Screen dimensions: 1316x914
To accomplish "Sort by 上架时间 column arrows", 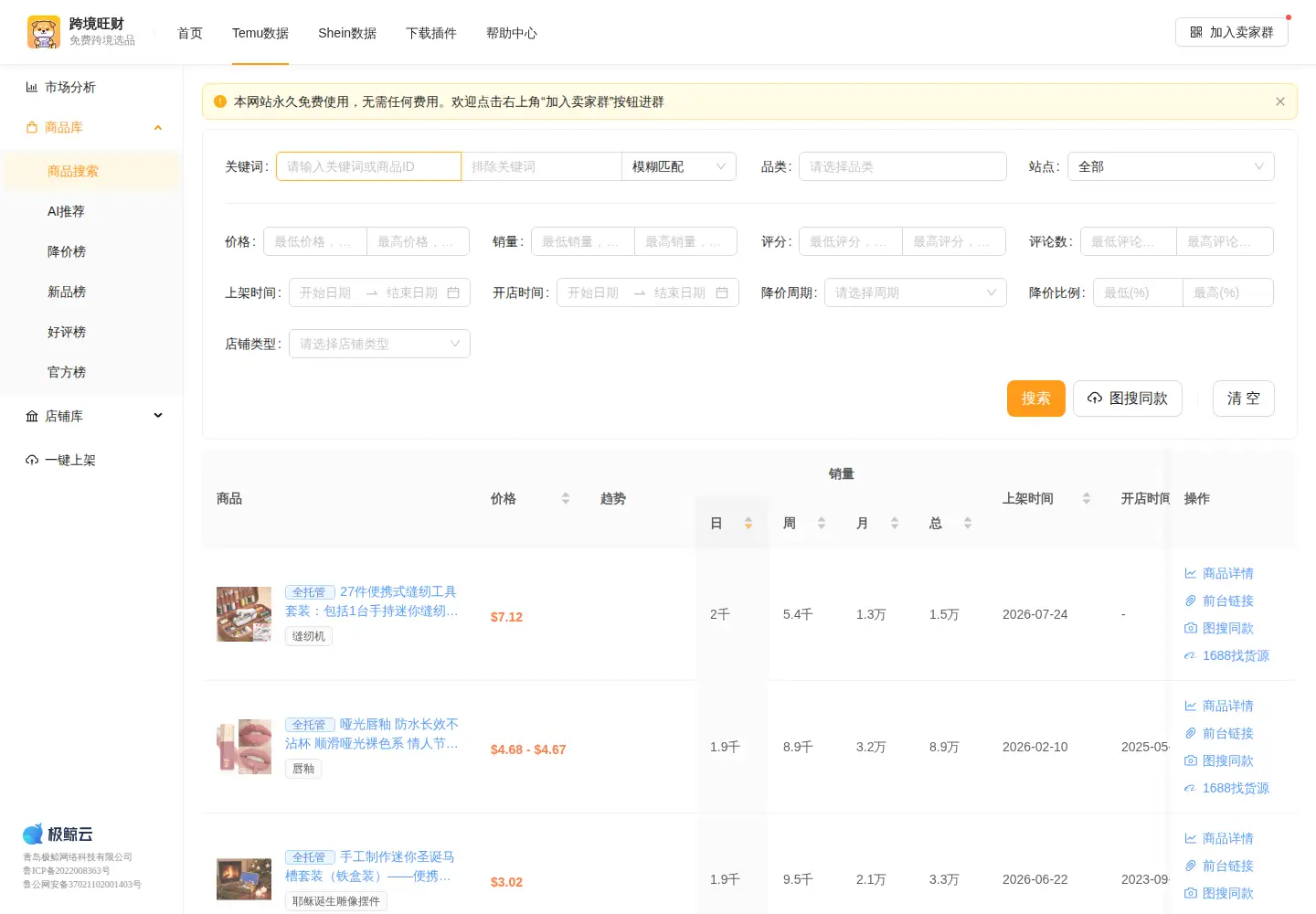I will (x=1087, y=498).
